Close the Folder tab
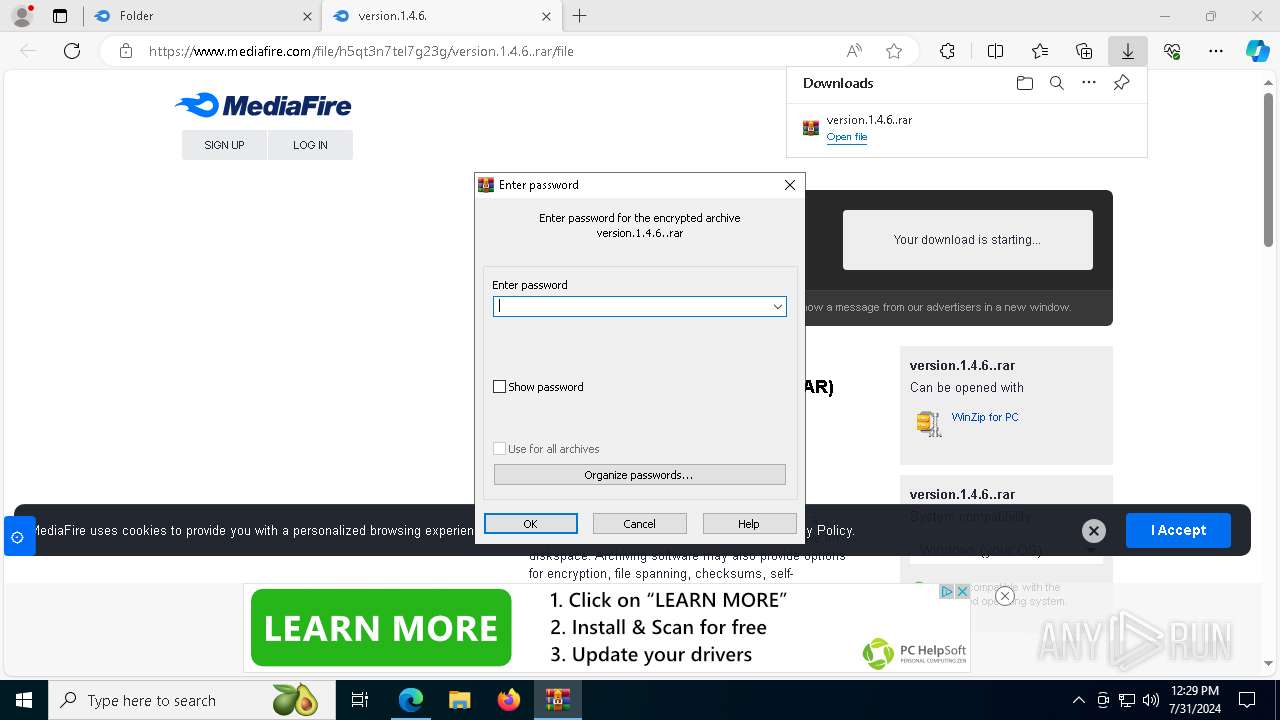The image size is (1280, 720). [307, 16]
